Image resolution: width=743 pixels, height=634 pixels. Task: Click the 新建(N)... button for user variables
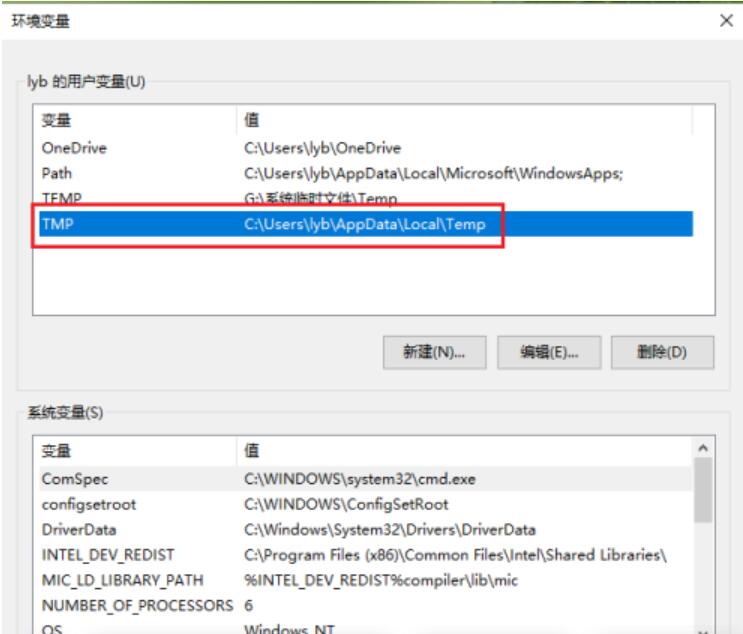pyautogui.click(x=434, y=352)
